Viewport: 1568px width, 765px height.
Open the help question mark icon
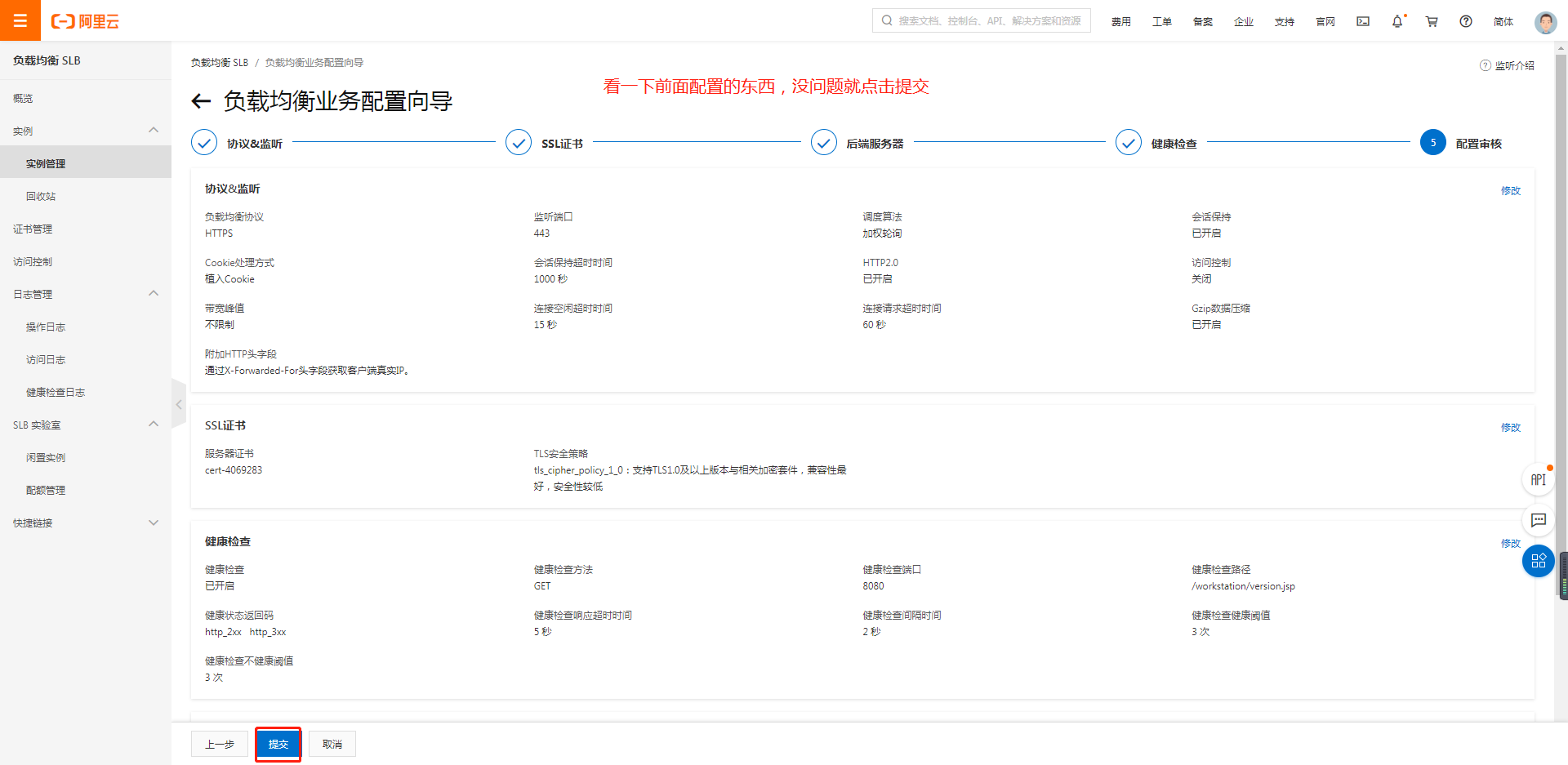1466,21
